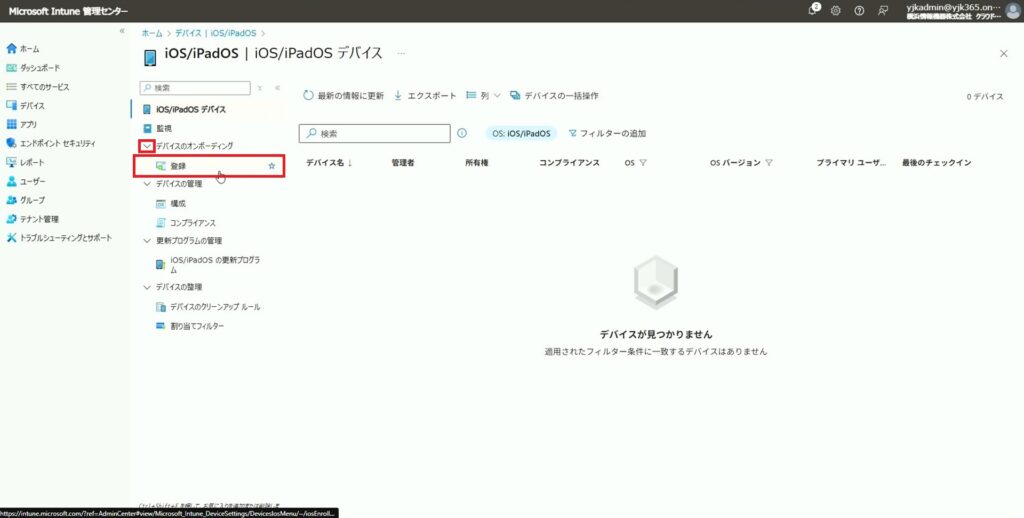
Task: Click 最新の情報に更新 refresh button
Action: pyautogui.click(x=344, y=96)
